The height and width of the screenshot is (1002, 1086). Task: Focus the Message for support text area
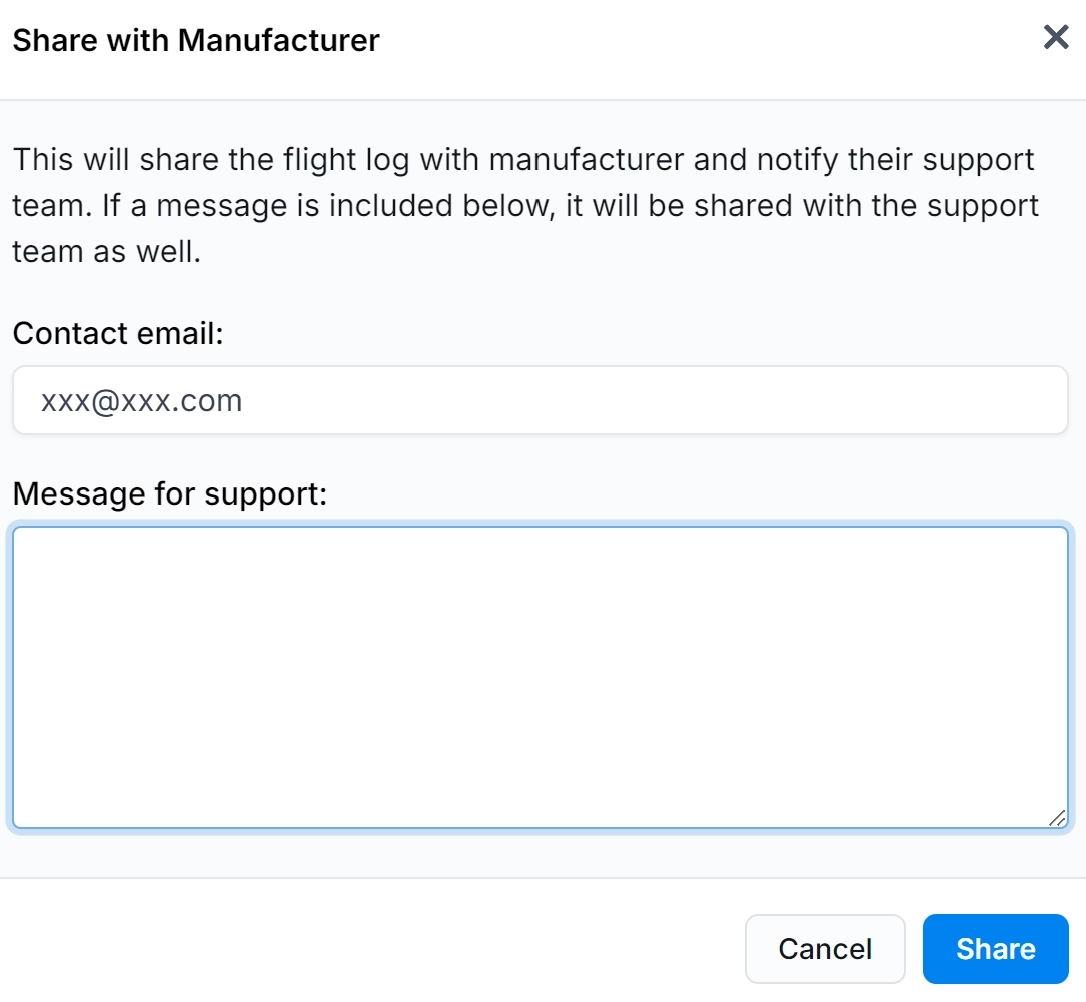click(540, 677)
